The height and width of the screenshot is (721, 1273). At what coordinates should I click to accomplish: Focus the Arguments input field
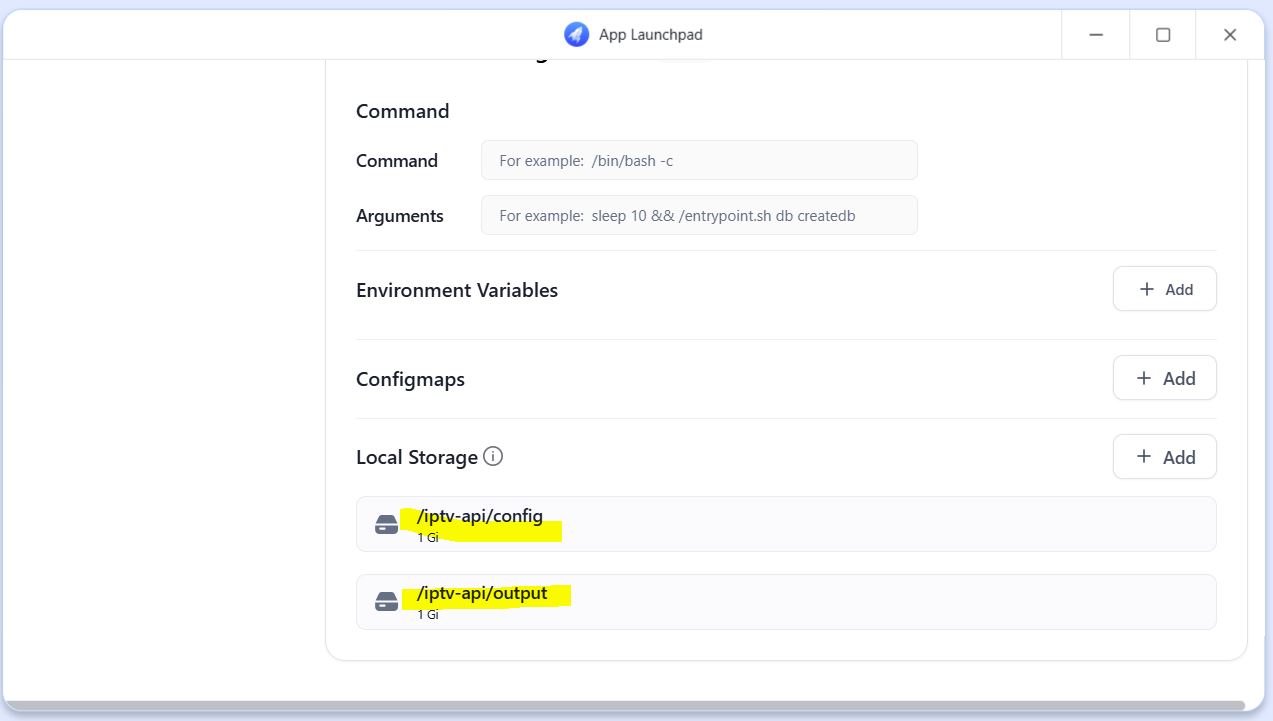tap(699, 215)
